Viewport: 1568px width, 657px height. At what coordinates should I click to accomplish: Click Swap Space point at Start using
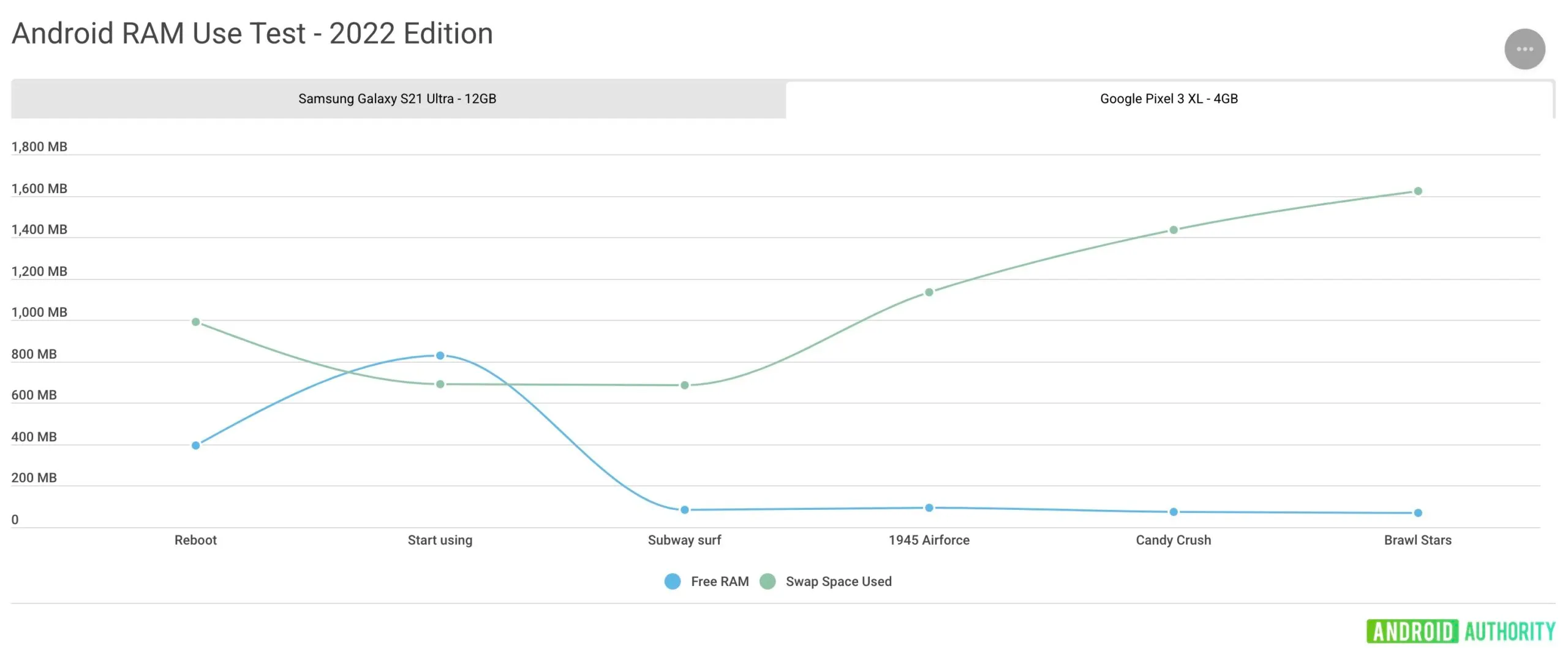(x=440, y=384)
